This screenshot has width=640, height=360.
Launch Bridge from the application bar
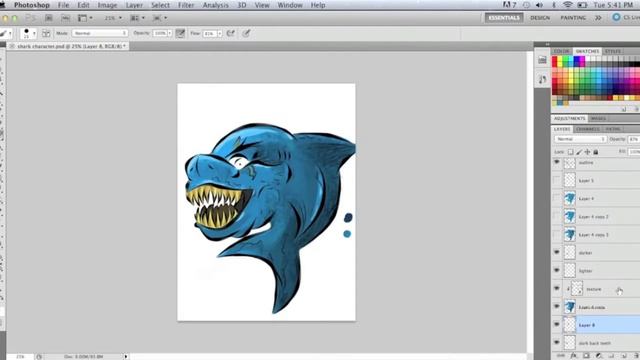49,18
